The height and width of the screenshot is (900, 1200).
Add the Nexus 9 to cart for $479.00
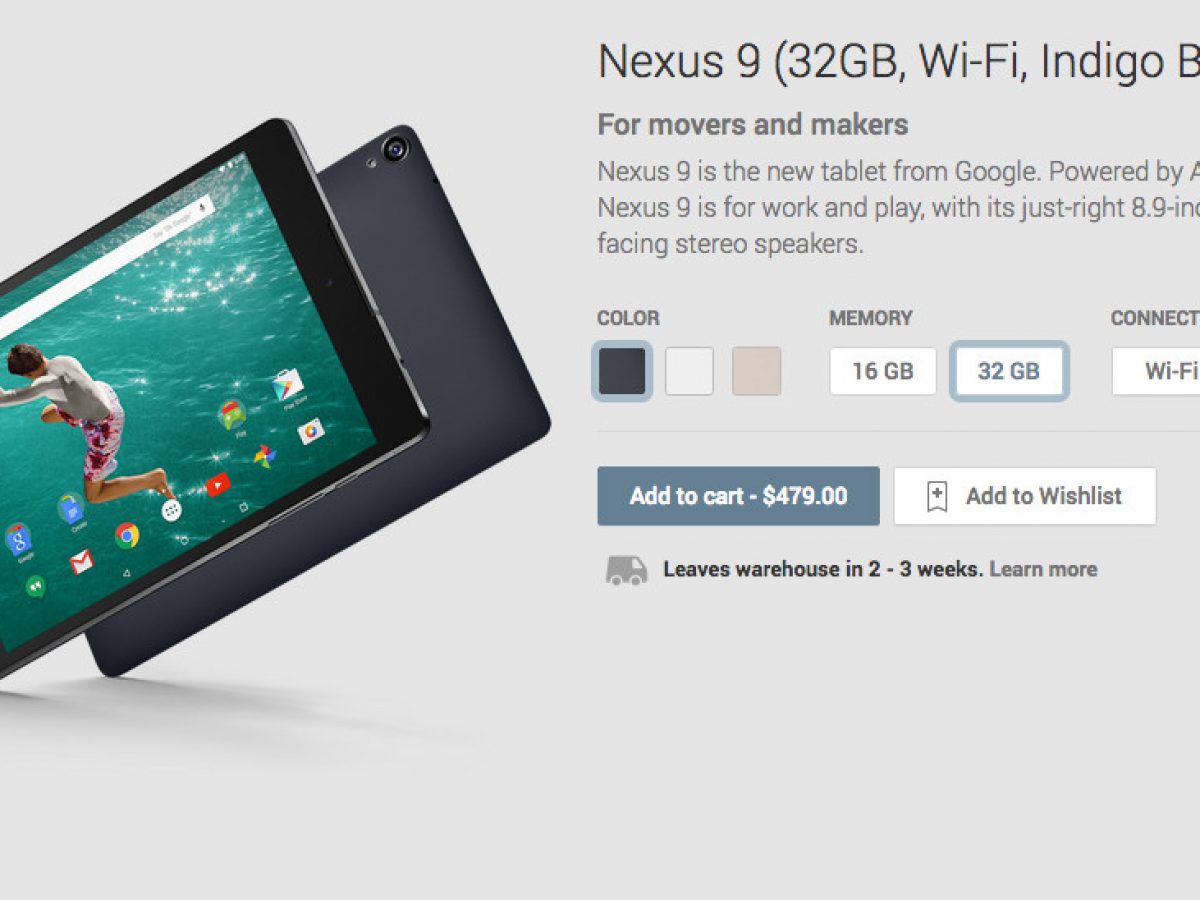pyautogui.click(x=739, y=496)
